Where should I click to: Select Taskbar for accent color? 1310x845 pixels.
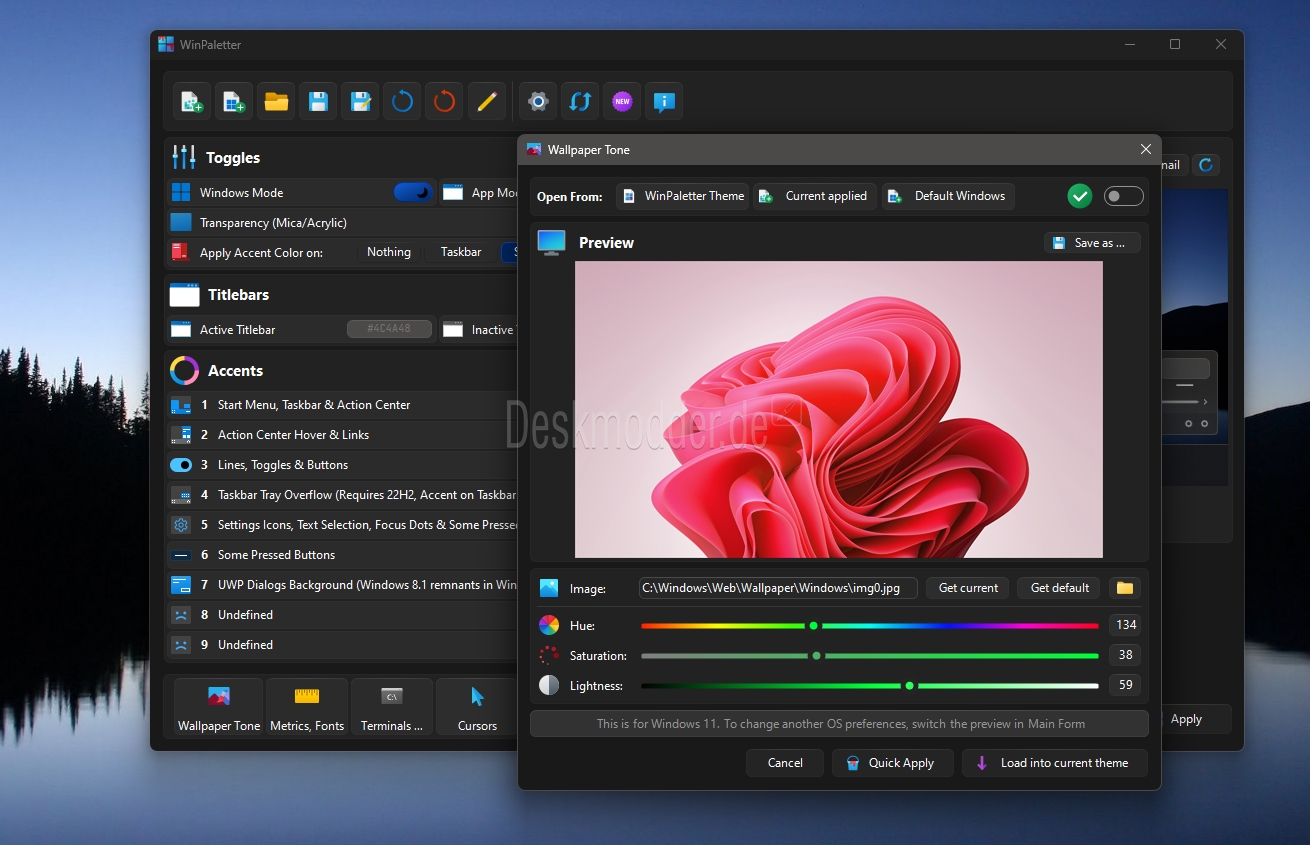coord(461,252)
